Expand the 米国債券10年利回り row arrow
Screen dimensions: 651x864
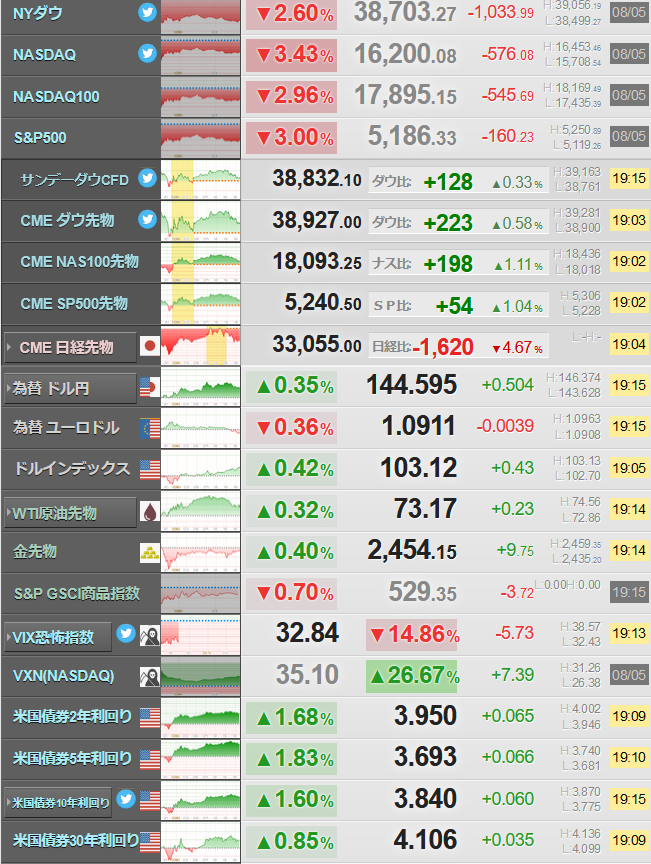click(x=9, y=802)
